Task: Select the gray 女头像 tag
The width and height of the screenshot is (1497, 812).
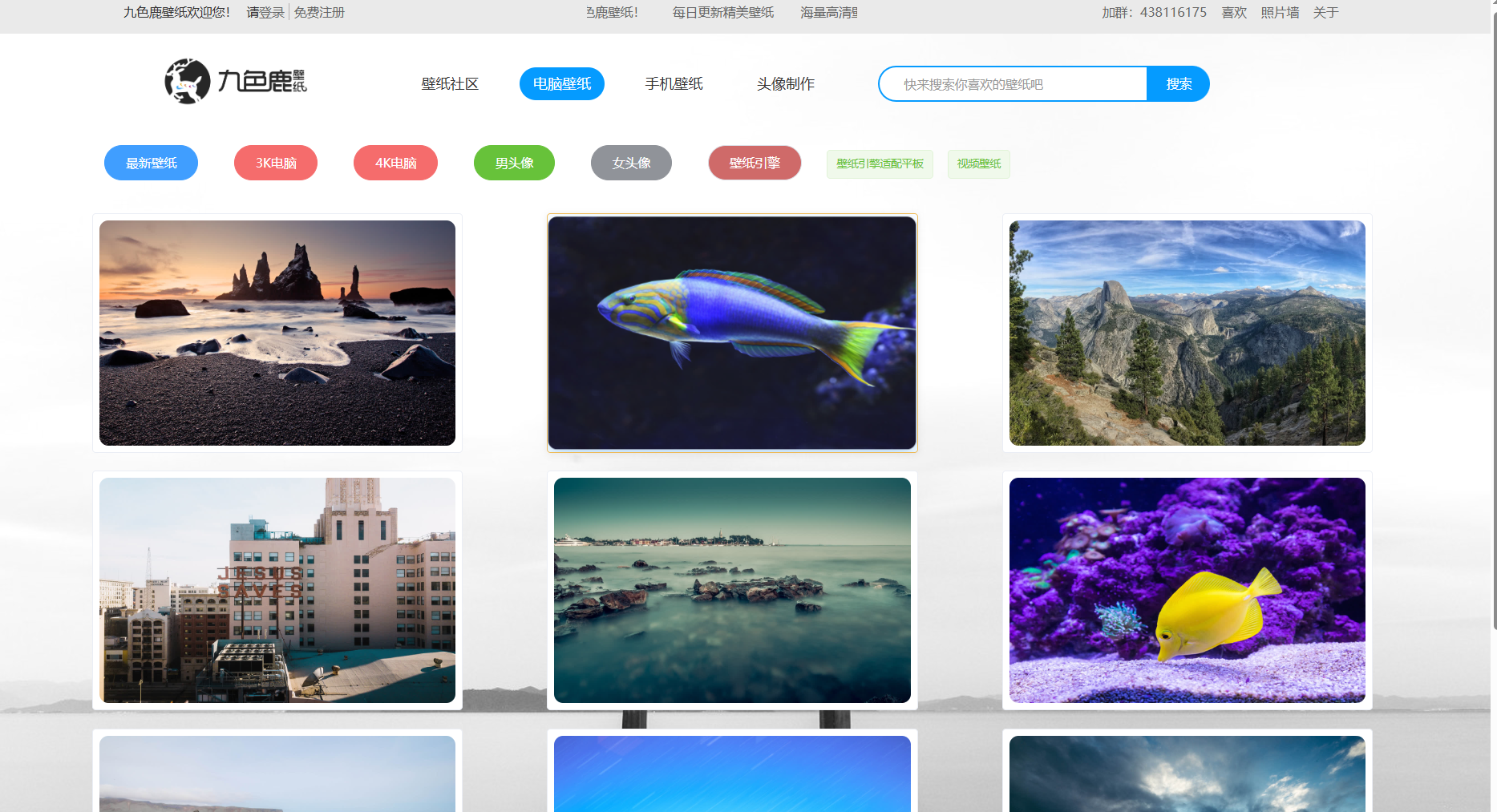Action: pos(631,164)
